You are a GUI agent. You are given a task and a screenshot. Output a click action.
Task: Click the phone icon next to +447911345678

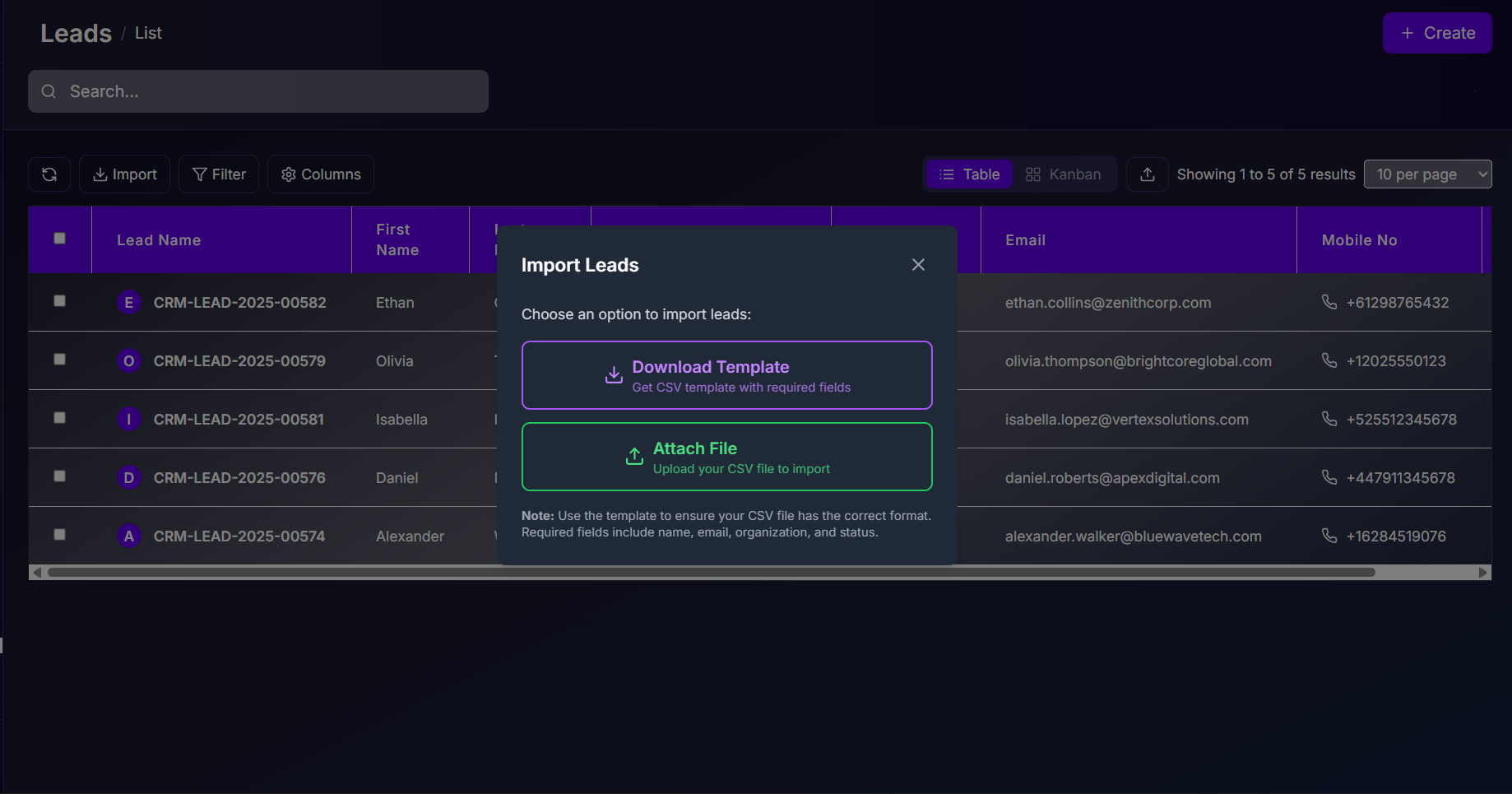1329,477
